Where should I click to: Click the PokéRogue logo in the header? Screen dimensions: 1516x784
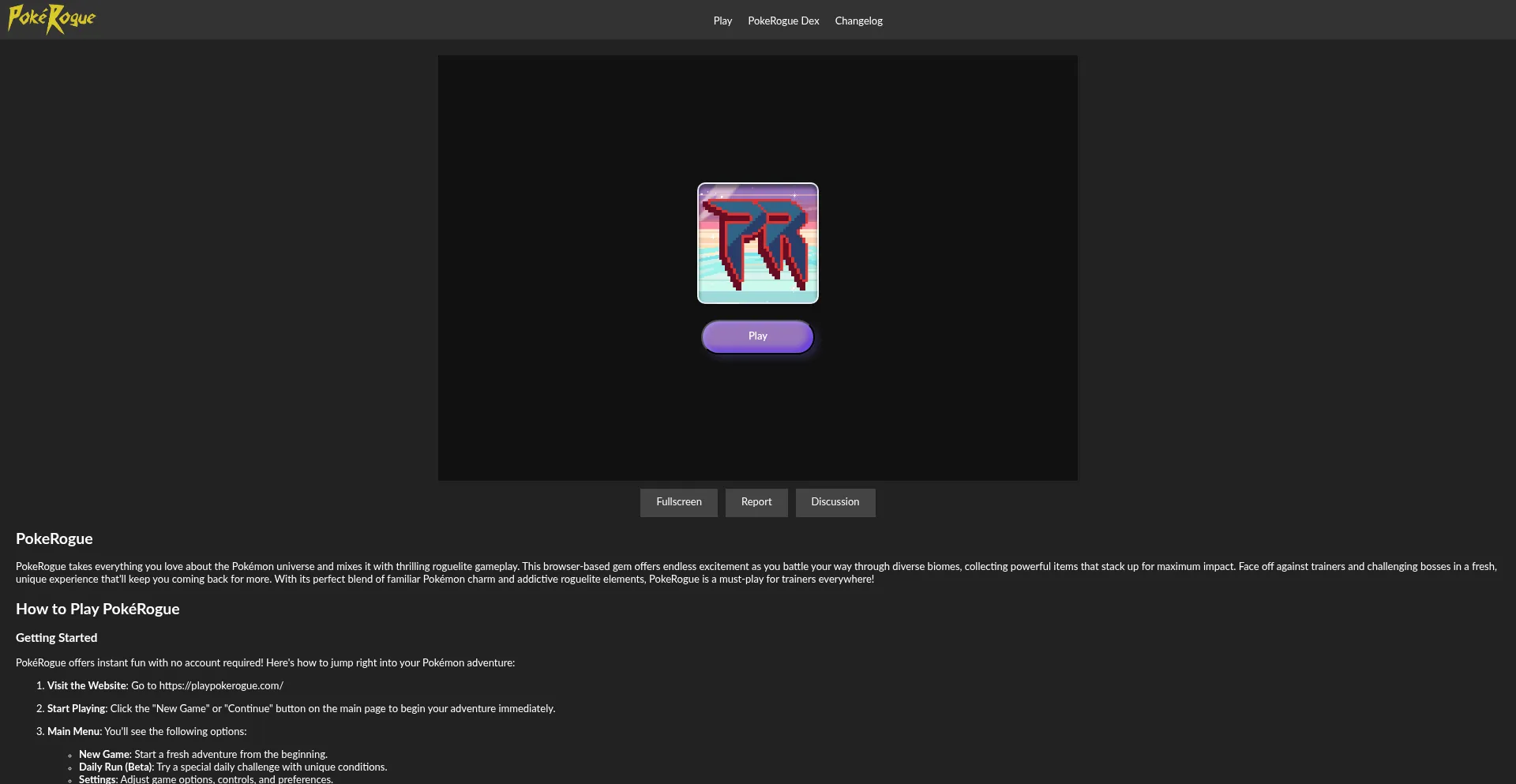(51, 19)
